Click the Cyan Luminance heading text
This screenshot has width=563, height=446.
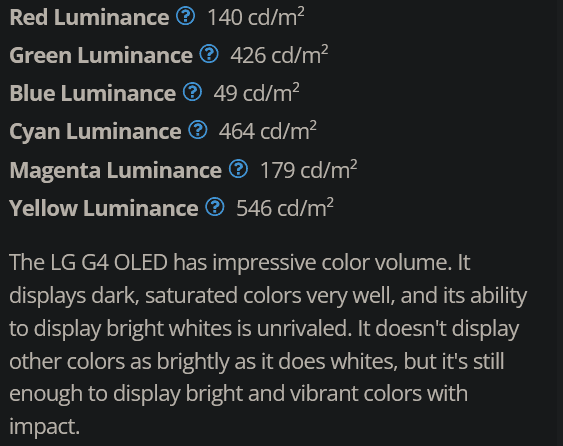pos(95,131)
